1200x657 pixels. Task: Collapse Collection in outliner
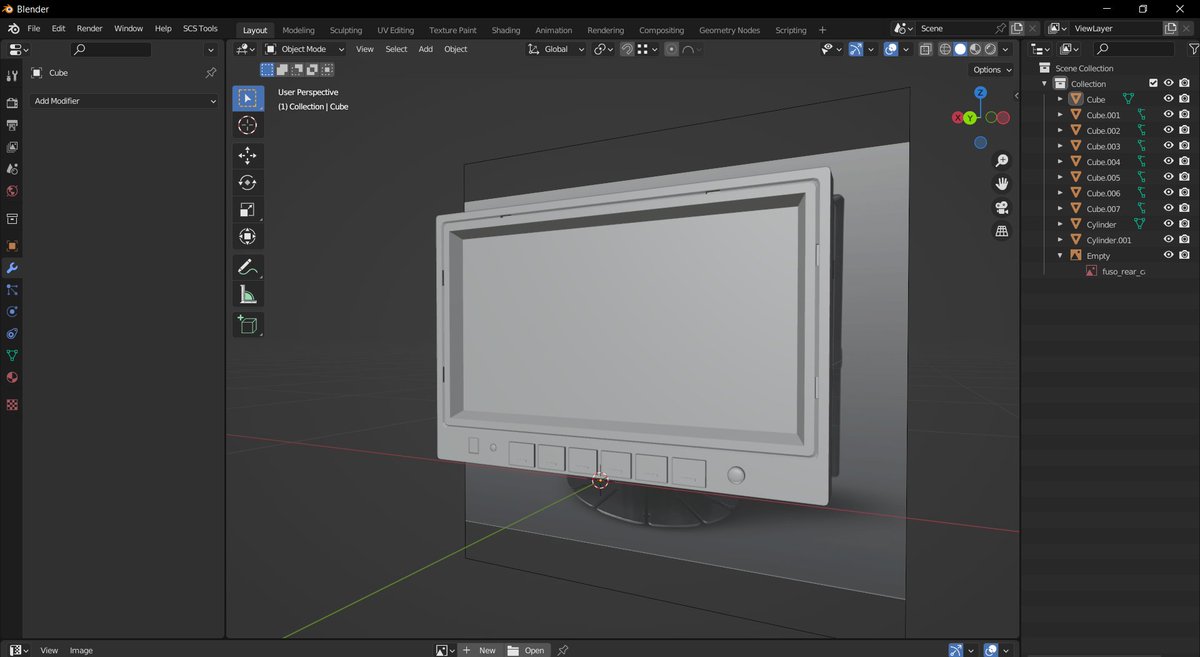click(1045, 84)
